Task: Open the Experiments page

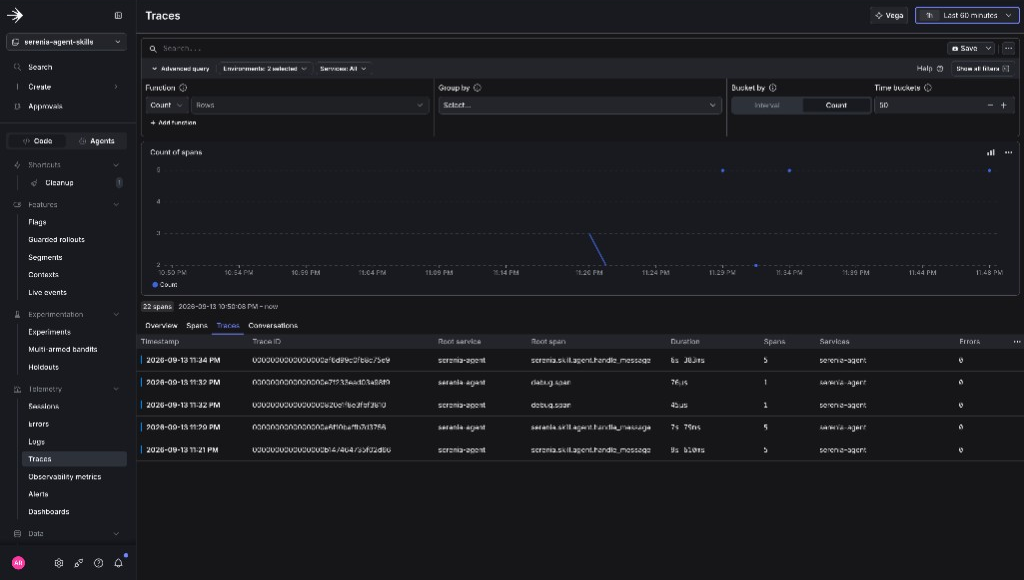Action: pyautogui.click(x=49, y=332)
